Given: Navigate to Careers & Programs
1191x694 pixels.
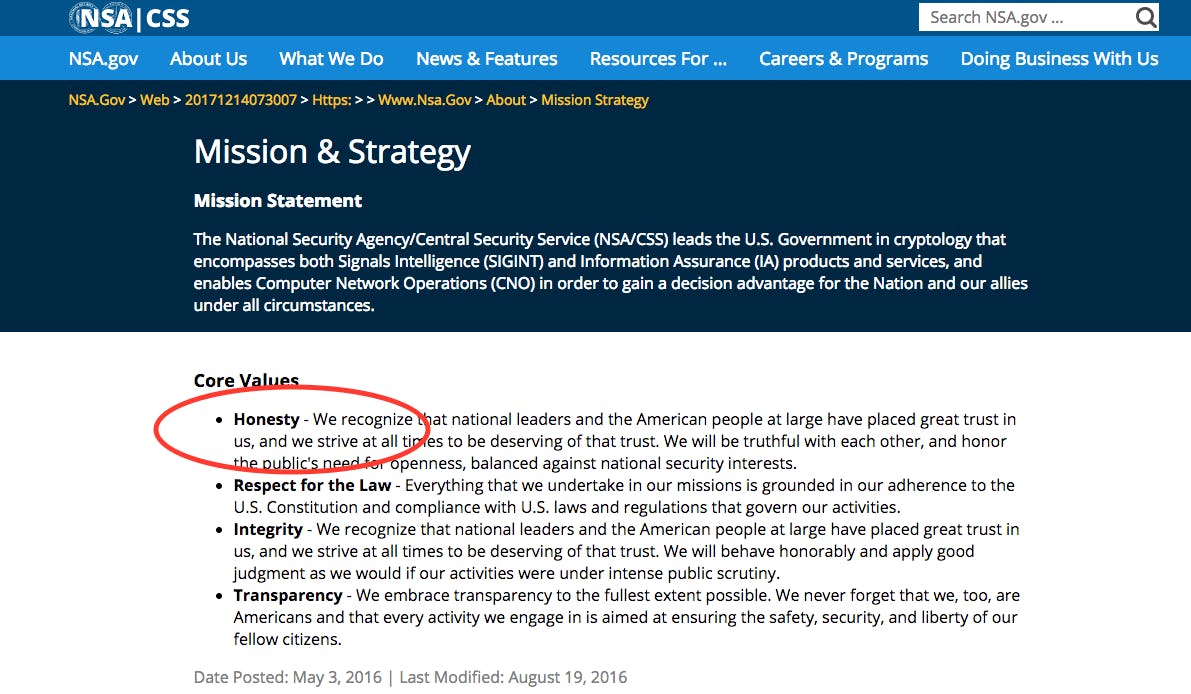Looking at the screenshot, I should [x=843, y=58].
